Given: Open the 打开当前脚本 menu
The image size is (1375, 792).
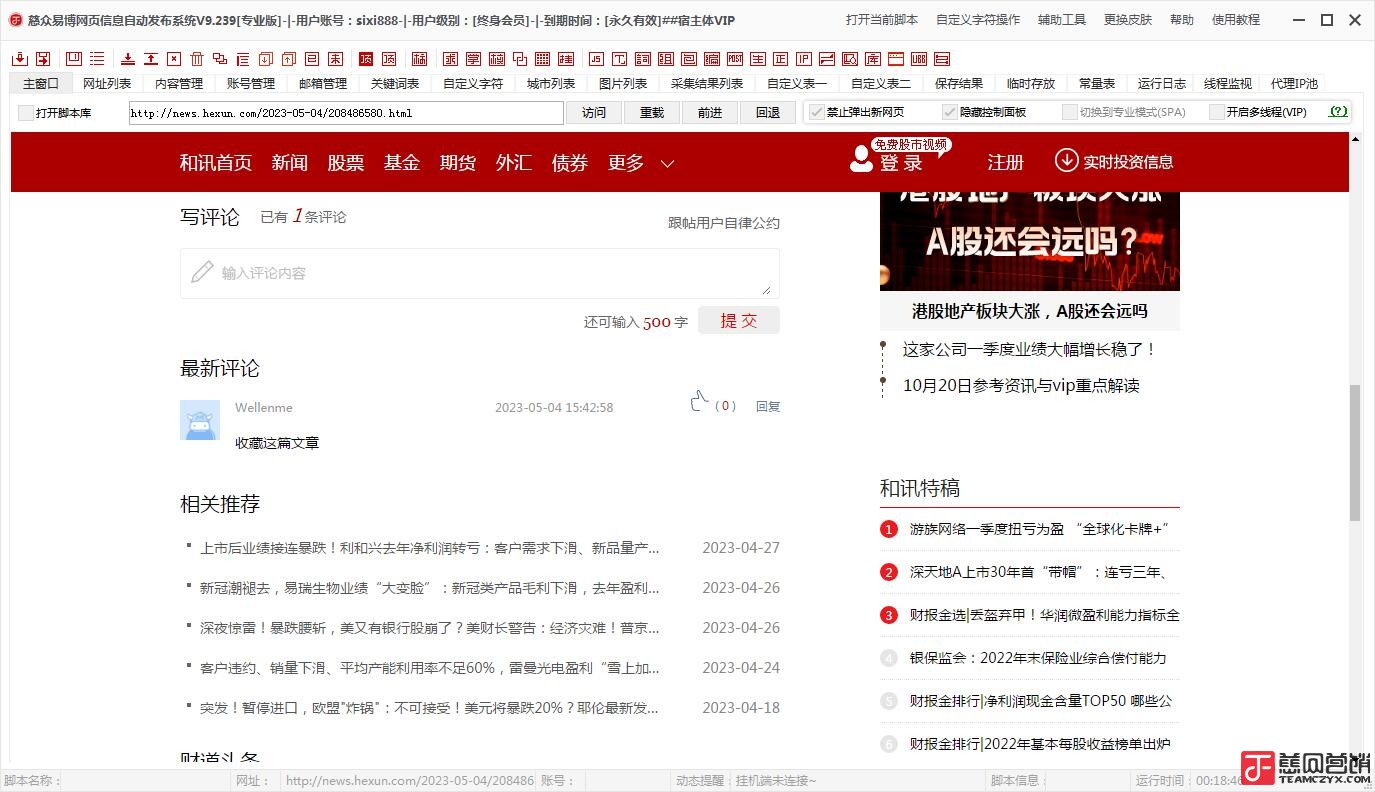Looking at the screenshot, I should [x=882, y=19].
